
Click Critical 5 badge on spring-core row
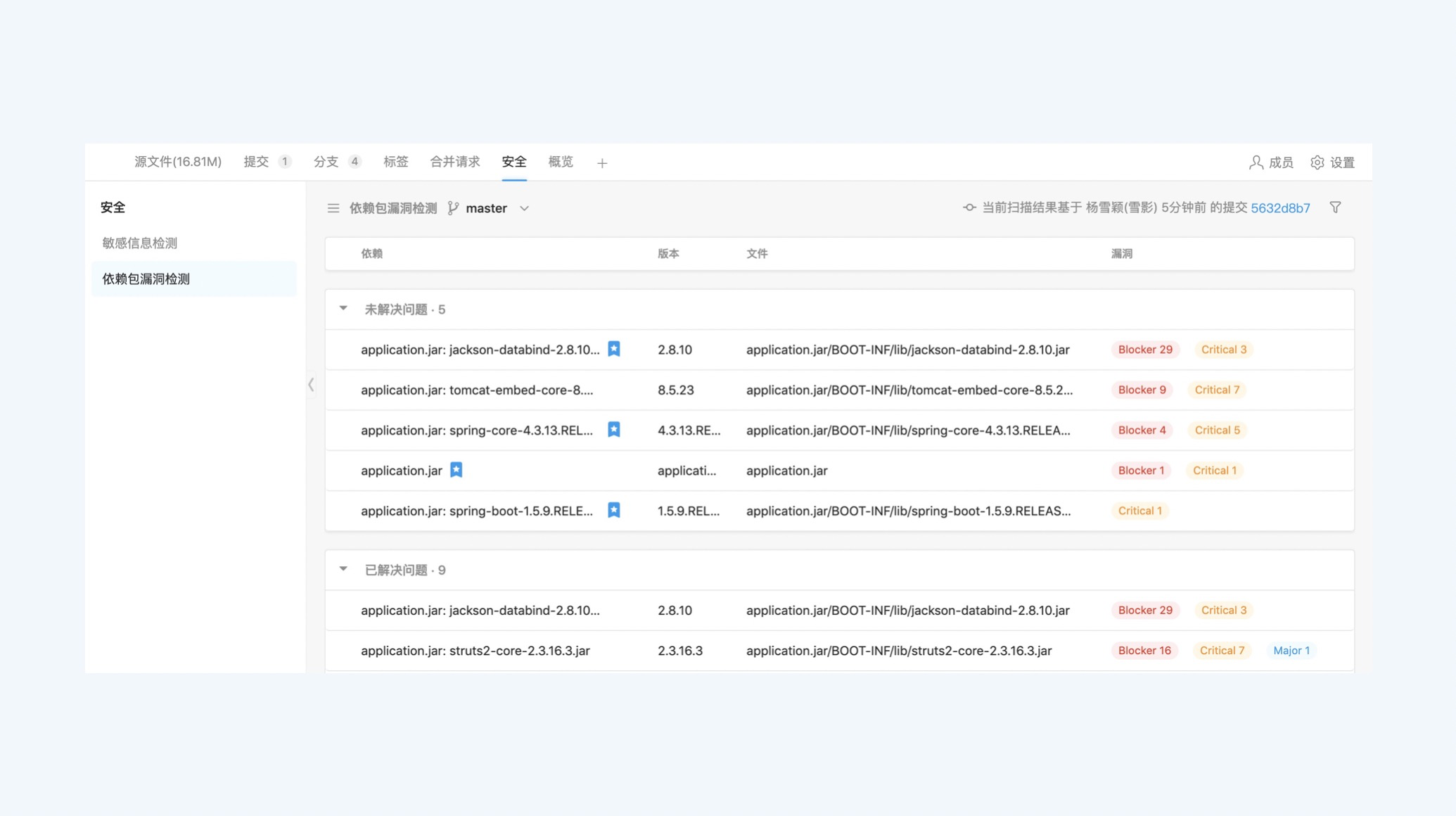1217,430
